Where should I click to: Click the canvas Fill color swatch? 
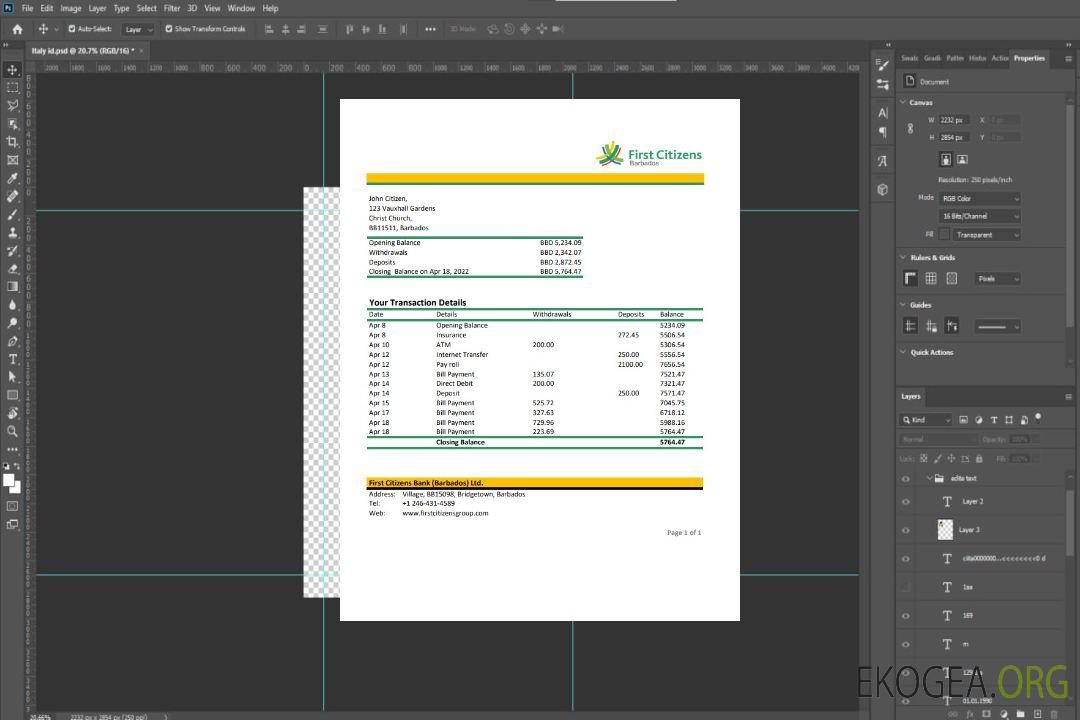tap(943, 234)
